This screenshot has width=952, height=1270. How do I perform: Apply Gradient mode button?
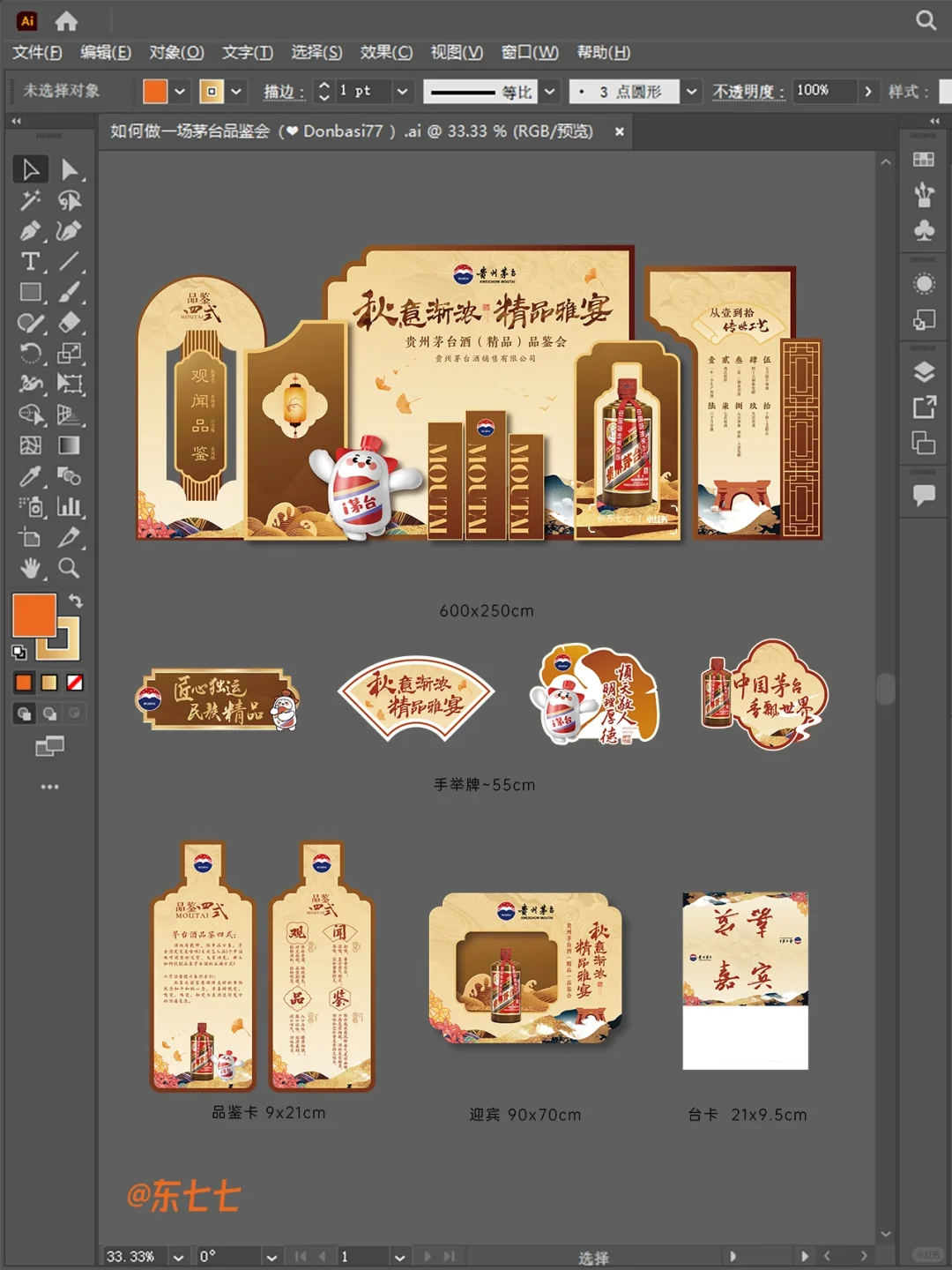49,683
